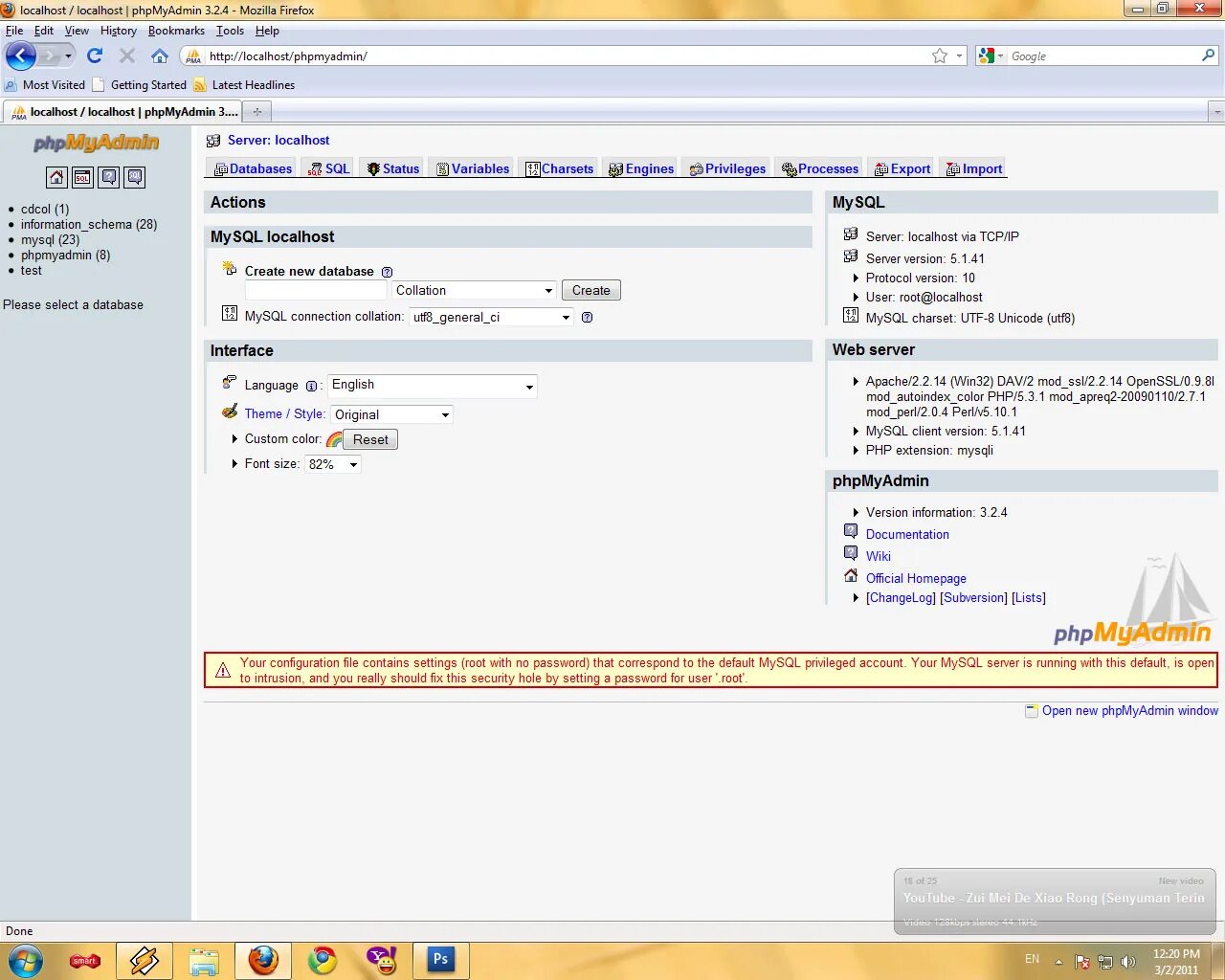Open the Processes tab
This screenshot has height=980, width=1225.
click(820, 169)
